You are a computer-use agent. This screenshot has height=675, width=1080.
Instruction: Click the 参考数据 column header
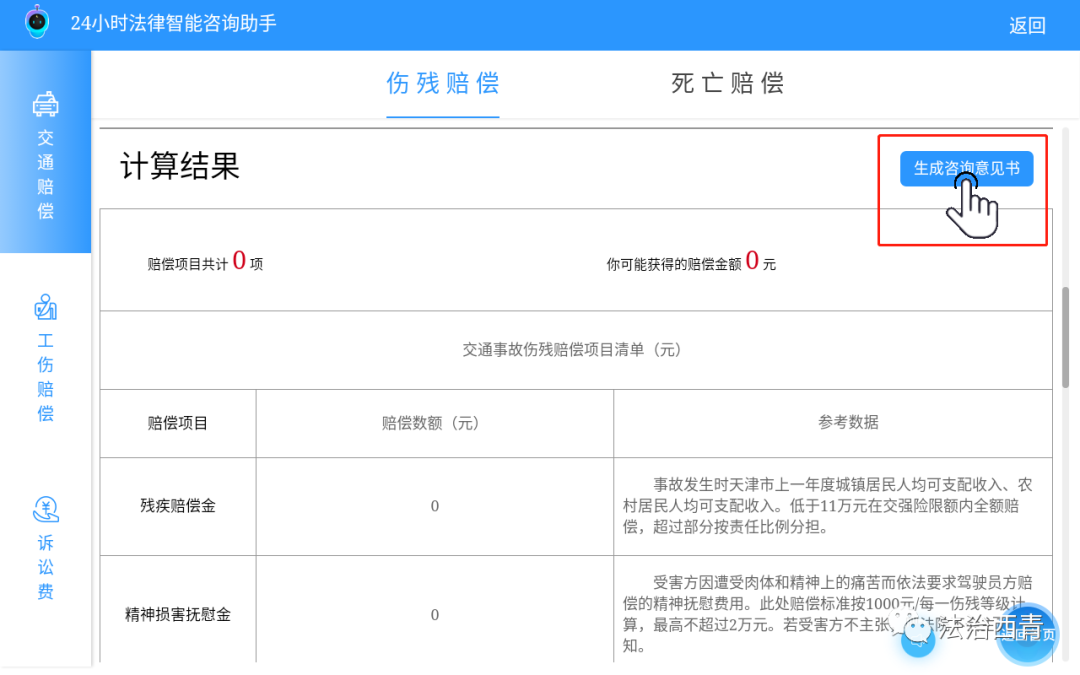[x=848, y=422]
